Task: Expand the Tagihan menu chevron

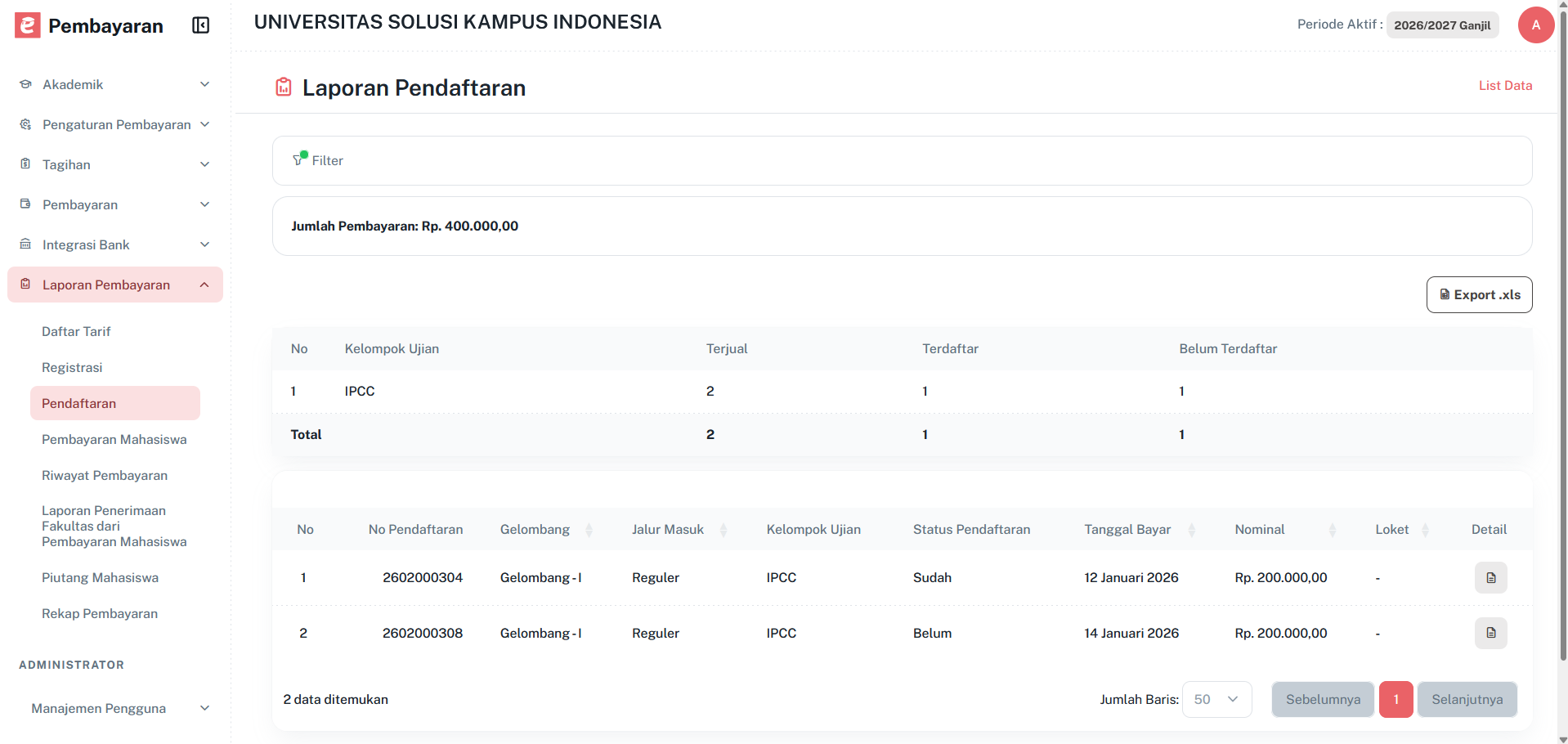Action: click(x=205, y=164)
